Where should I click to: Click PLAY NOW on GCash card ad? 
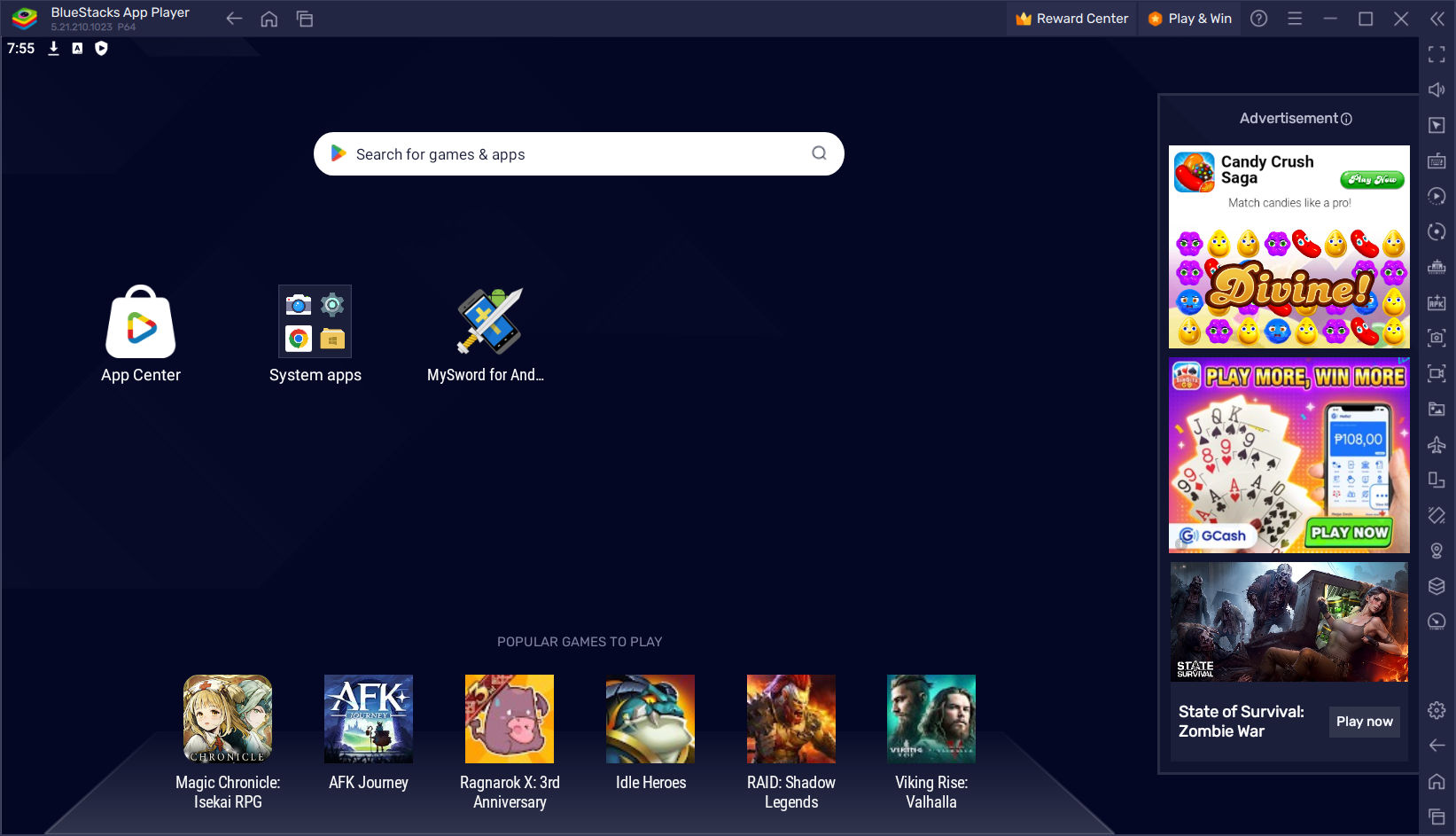tap(1350, 532)
